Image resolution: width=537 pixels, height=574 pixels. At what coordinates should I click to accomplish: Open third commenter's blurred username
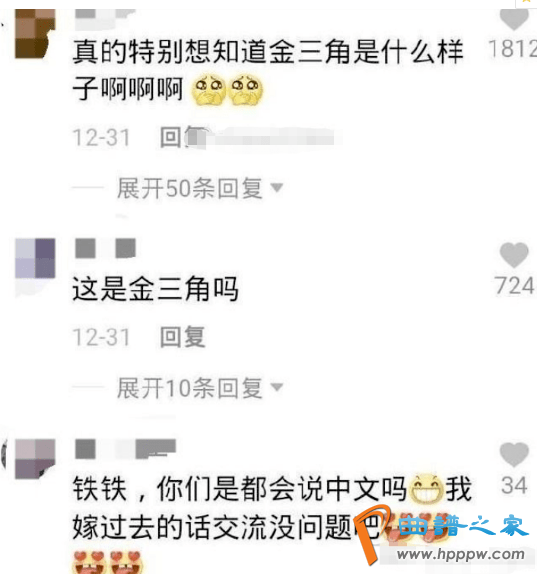[x=126, y=449]
